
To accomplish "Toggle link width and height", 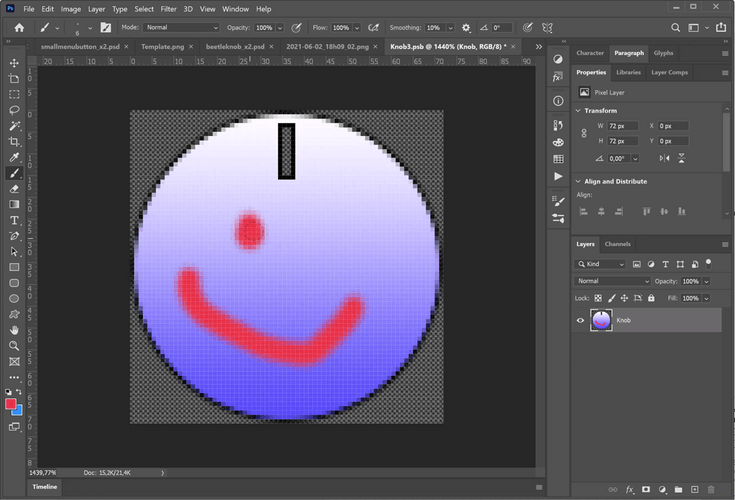I will tap(584, 134).
